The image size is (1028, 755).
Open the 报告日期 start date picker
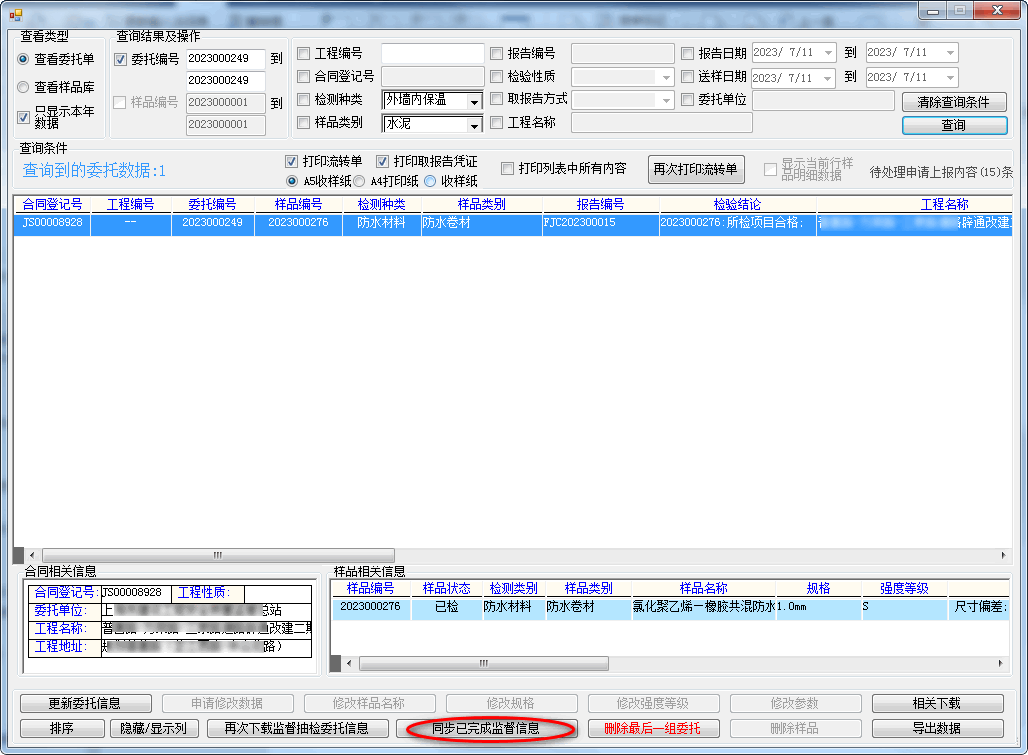tap(828, 53)
